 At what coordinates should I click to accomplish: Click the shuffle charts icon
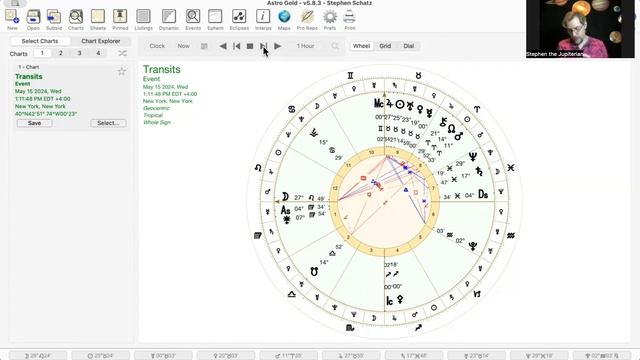tap(122, 53)
